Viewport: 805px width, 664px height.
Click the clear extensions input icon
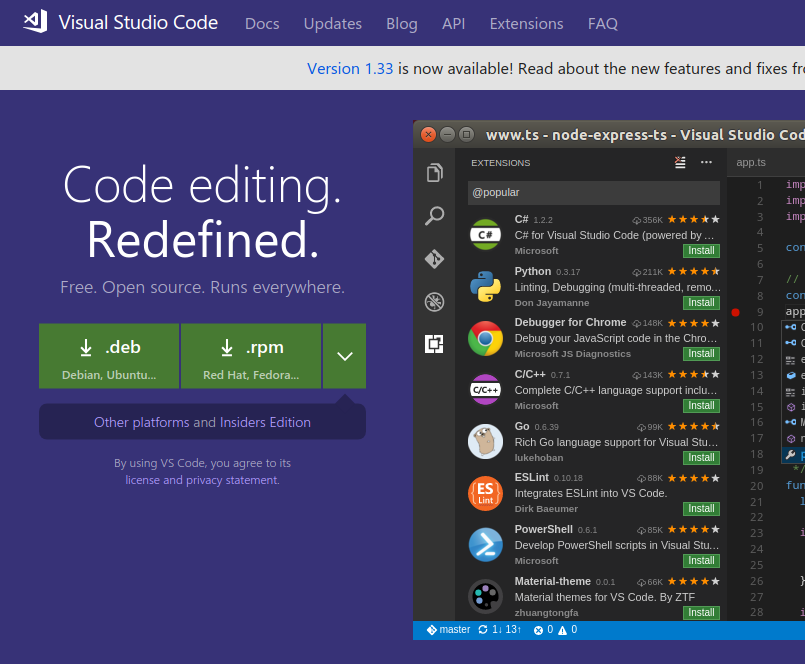click(680, 163)
